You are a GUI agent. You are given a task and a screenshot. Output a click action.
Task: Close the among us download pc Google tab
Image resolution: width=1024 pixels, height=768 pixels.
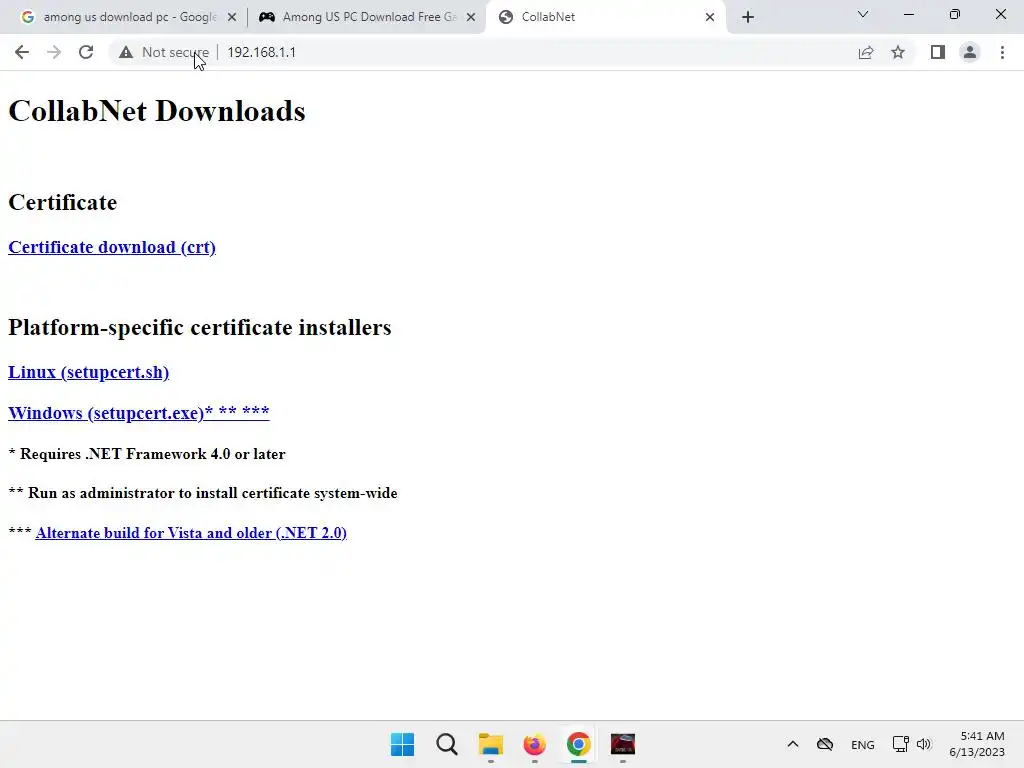(x=232, y=17)
